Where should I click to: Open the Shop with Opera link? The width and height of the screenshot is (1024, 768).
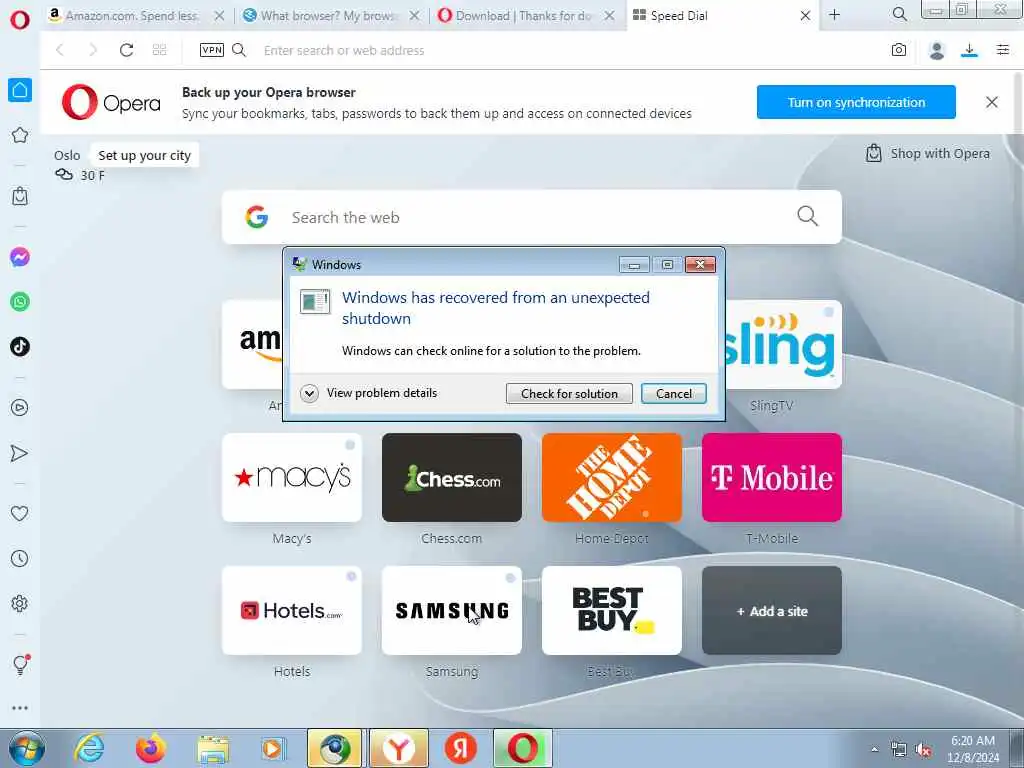click(x=928, y=153)
